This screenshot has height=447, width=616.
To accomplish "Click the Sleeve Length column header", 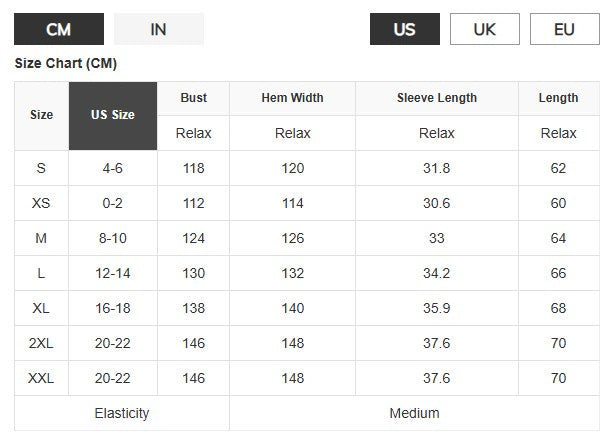I will [437, 98].
